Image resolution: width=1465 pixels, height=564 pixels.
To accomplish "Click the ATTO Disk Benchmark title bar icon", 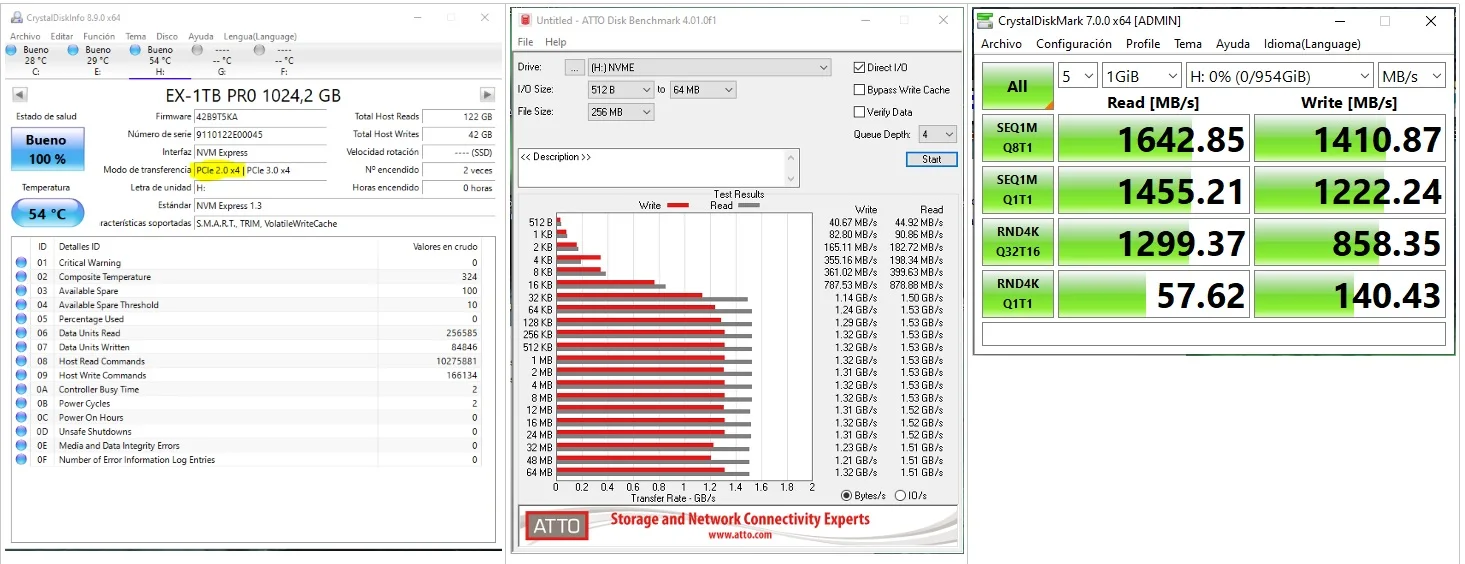I will click(x=526, y=20).
